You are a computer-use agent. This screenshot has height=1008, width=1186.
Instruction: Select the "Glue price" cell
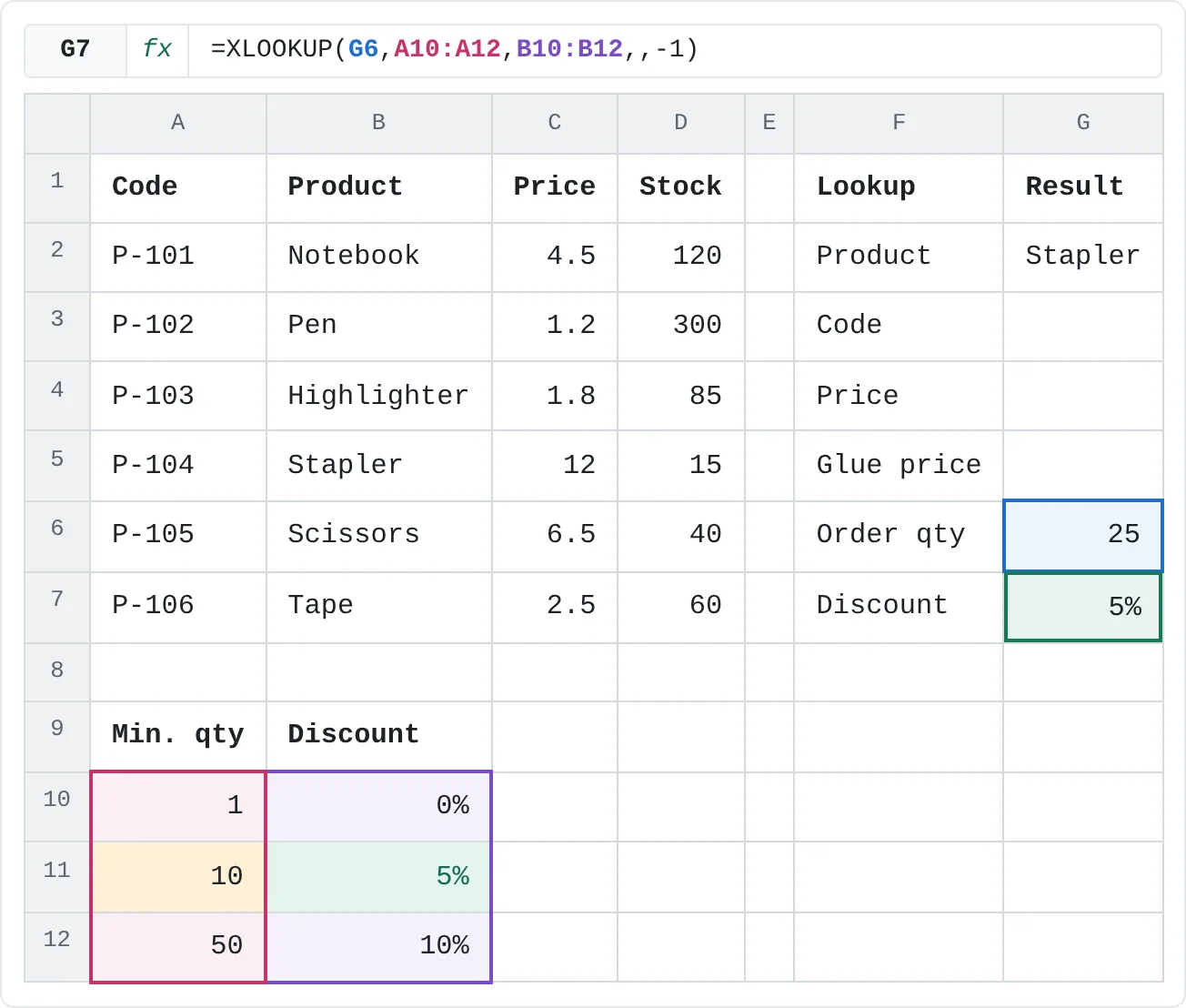(899, 465)
